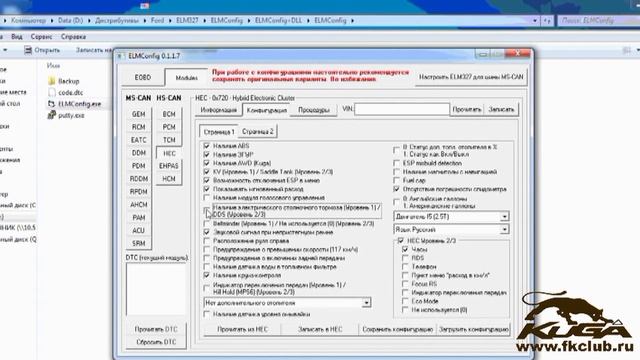
Task: Select the HEC module
Action: tap(169, 153)
